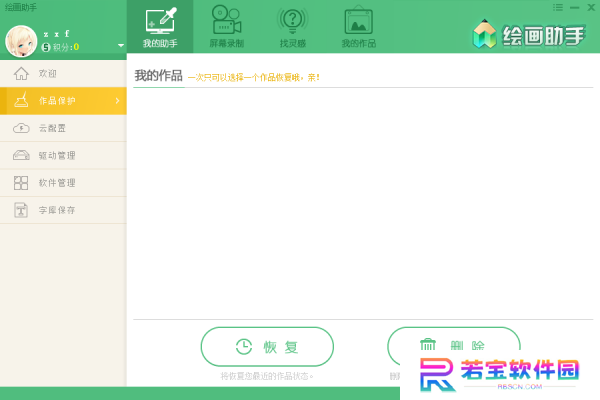
Task: Close the 绘画助手 window
Action: (591, 7)
